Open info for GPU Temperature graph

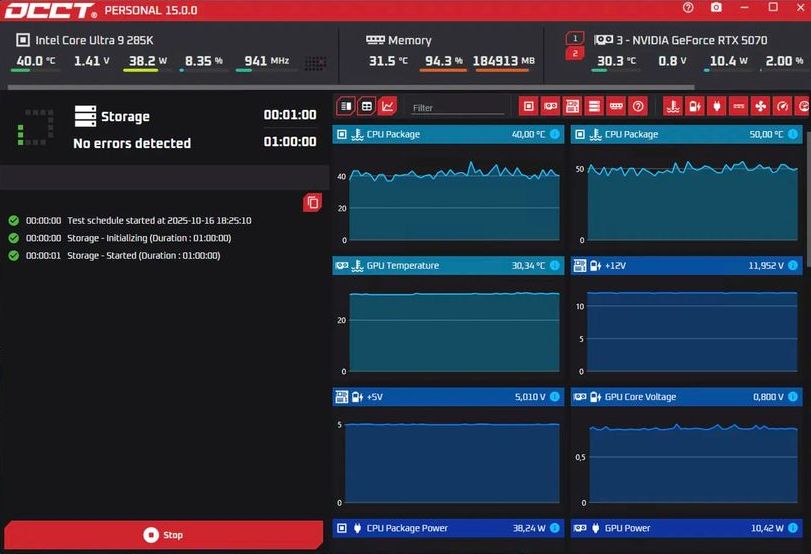pyautogui.click(x=555, y=266)
